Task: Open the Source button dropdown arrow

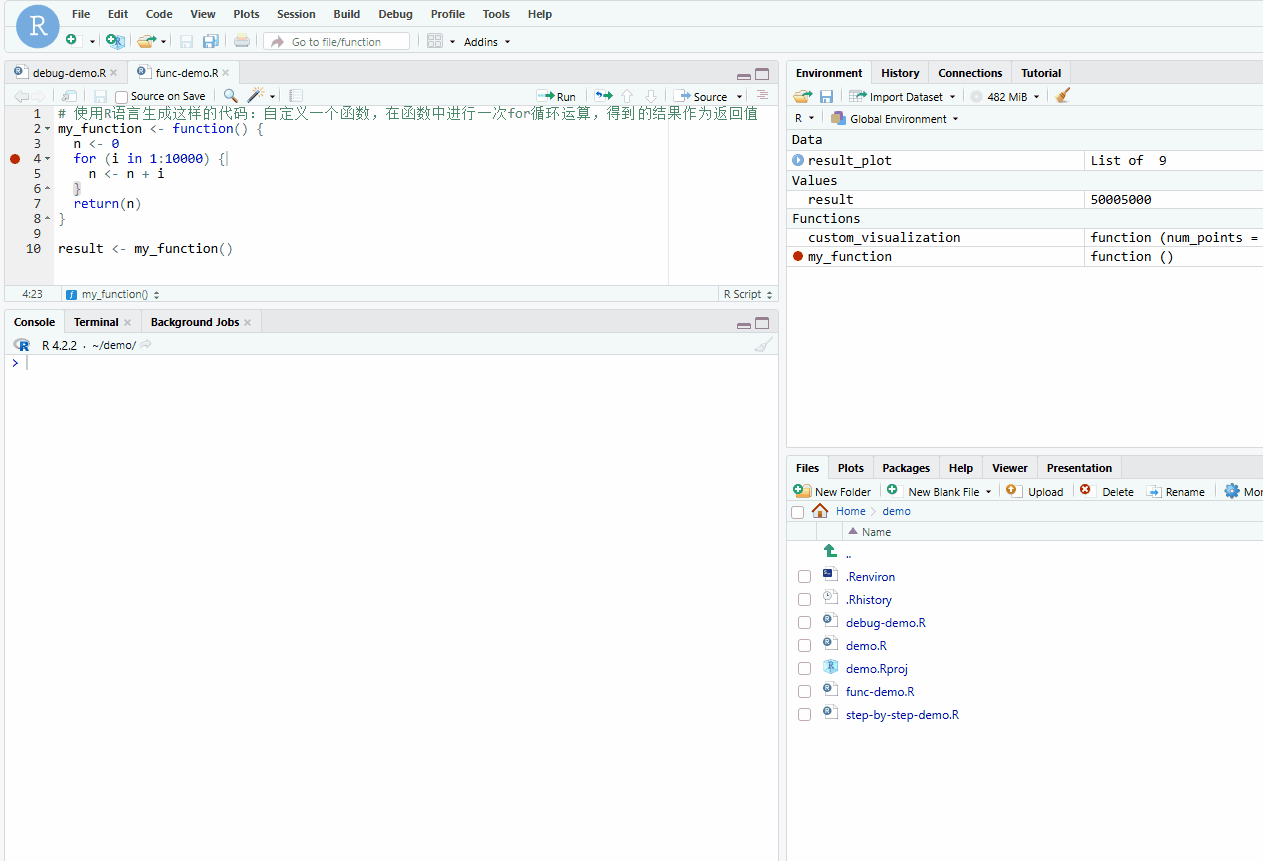Action: (740, 97)
